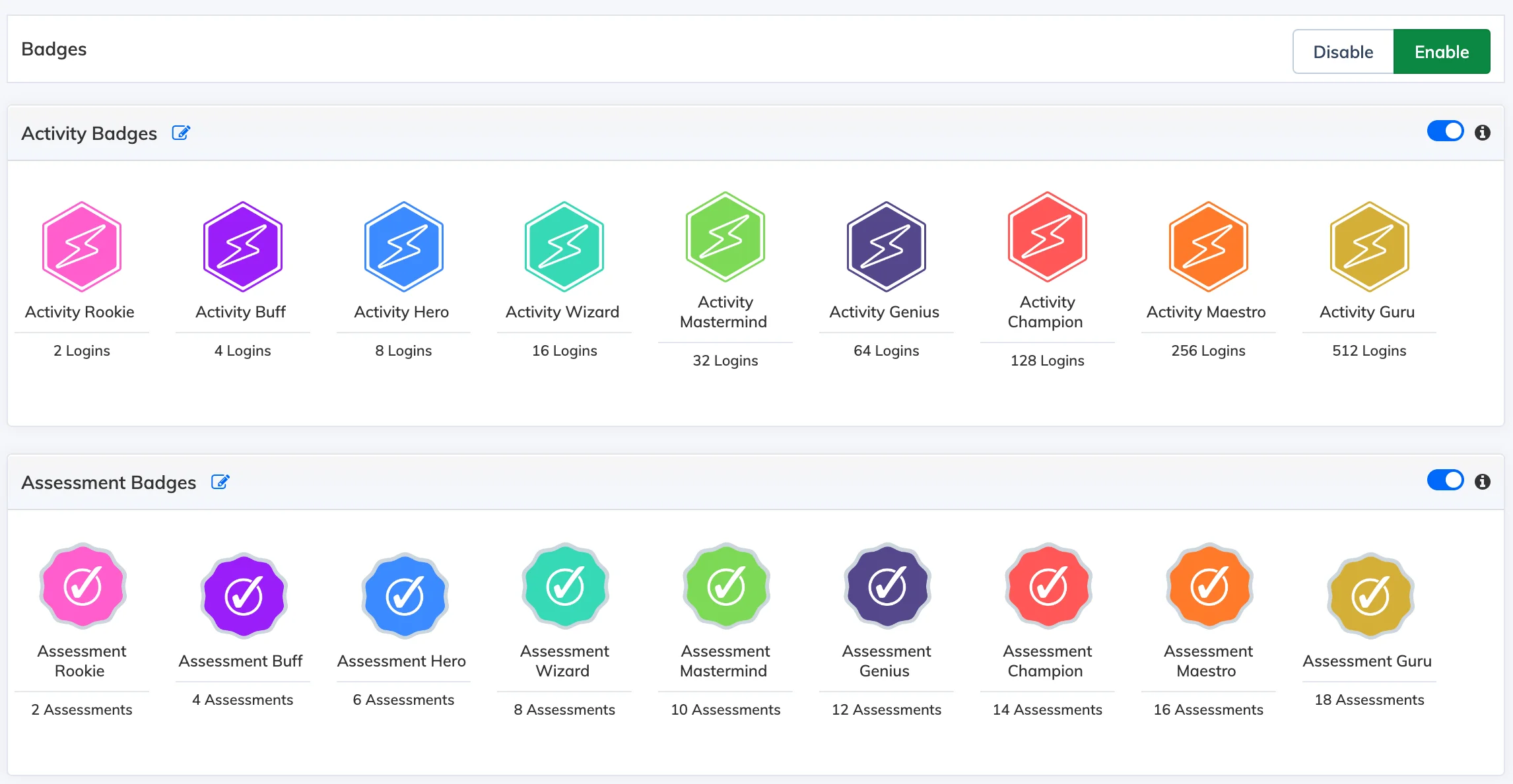Screen dimensions: 1513x784
Task: Click the '4 Assessments' text
Action: pos(243,700)
